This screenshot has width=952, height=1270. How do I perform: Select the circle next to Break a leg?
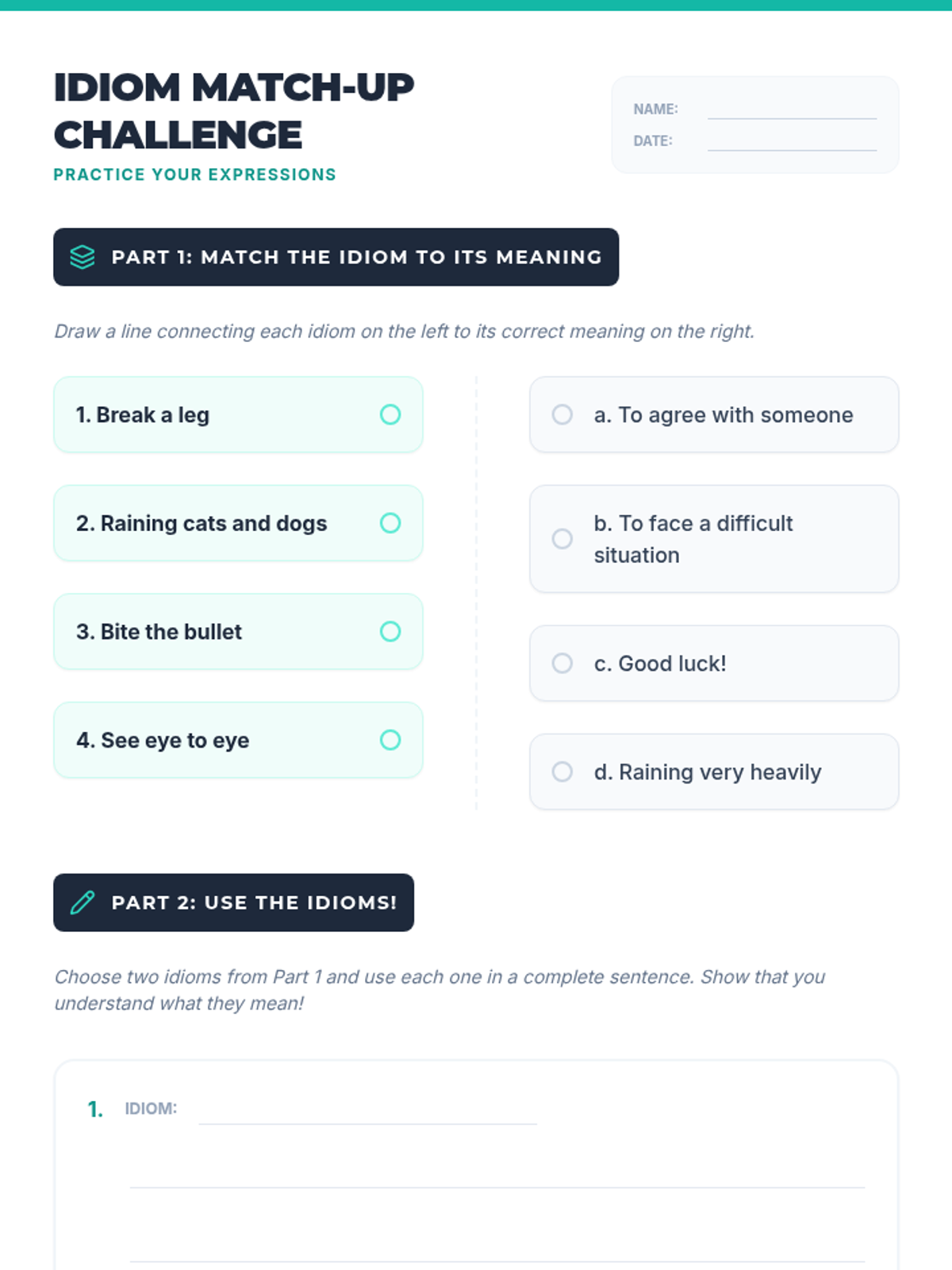pos(390,414)
